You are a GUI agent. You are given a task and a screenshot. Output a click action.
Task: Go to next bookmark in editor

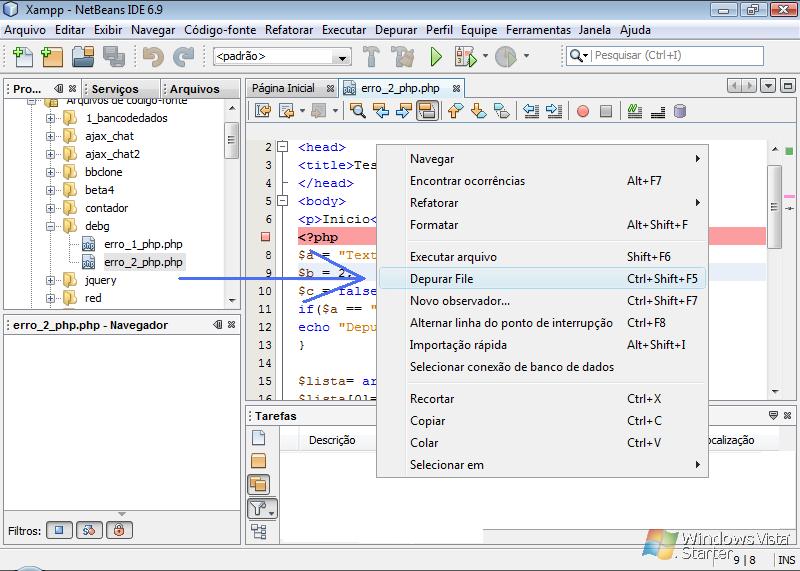[x=479, y=111]
